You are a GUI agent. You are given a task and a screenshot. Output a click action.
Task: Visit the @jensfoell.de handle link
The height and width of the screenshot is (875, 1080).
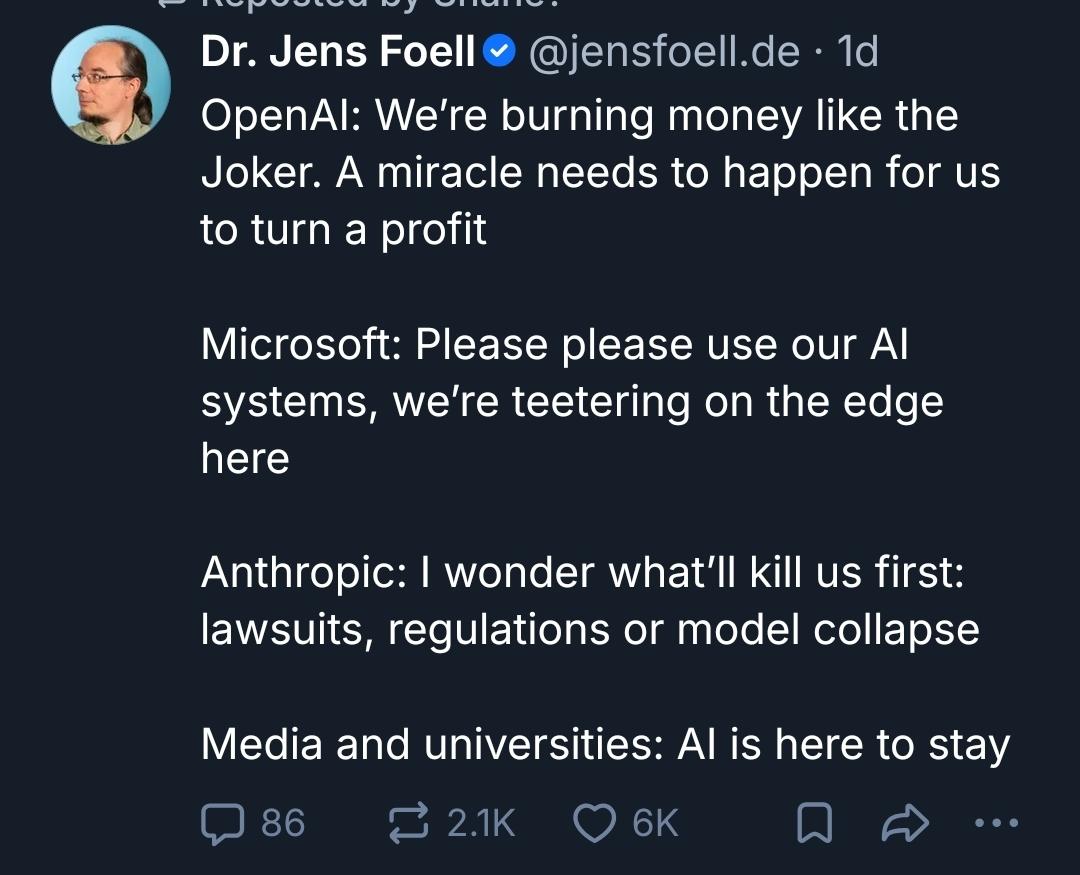[x=662, y=52]
